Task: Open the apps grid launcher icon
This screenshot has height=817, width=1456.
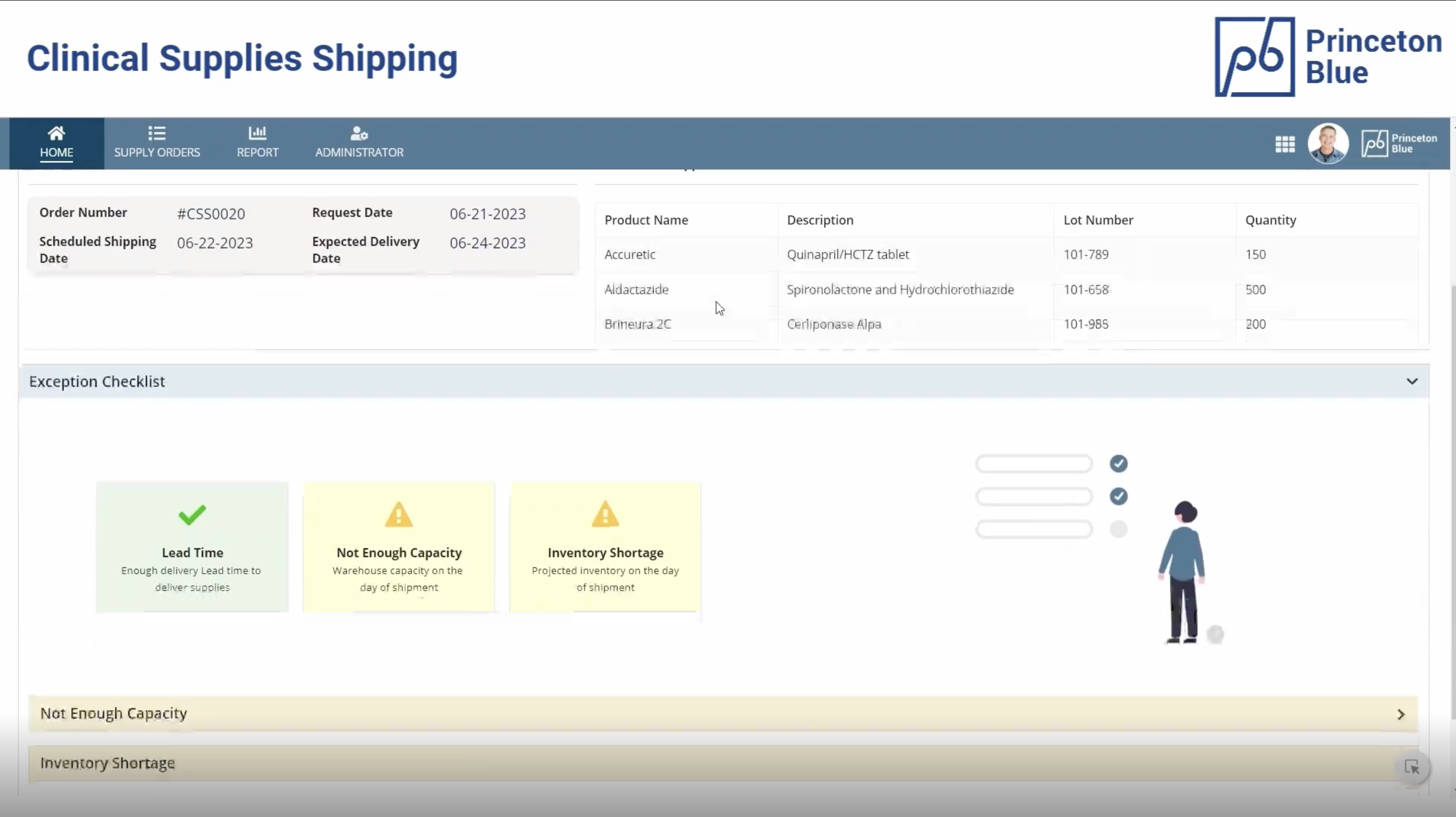Action: coord(1285,144)
